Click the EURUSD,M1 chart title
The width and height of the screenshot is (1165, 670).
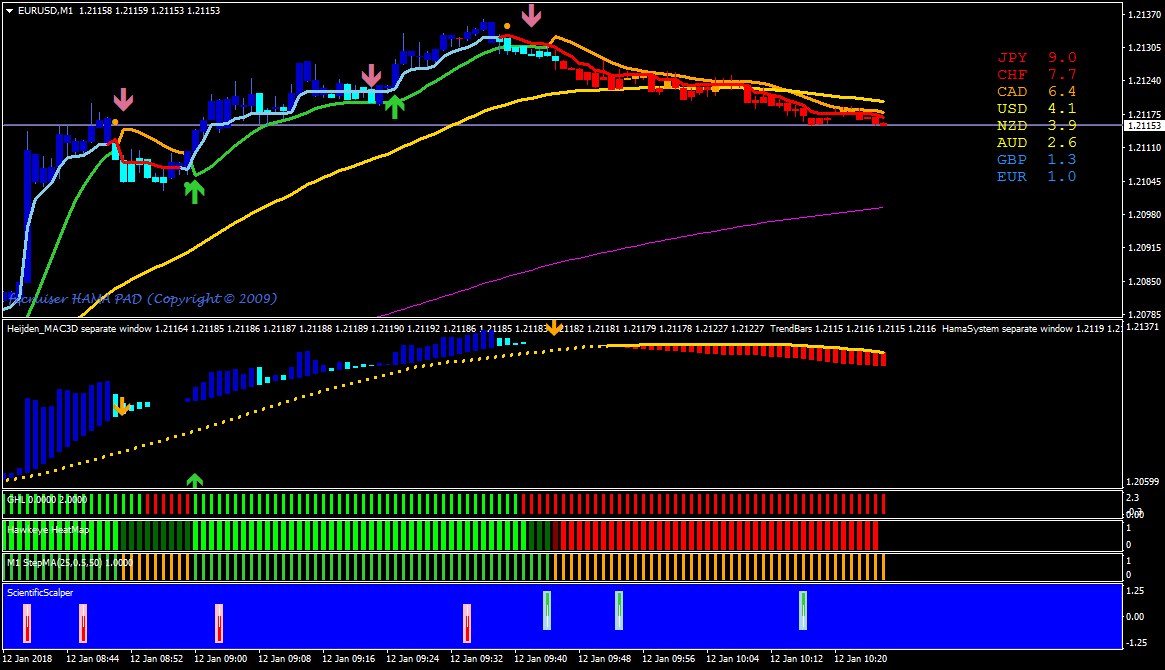45,10
